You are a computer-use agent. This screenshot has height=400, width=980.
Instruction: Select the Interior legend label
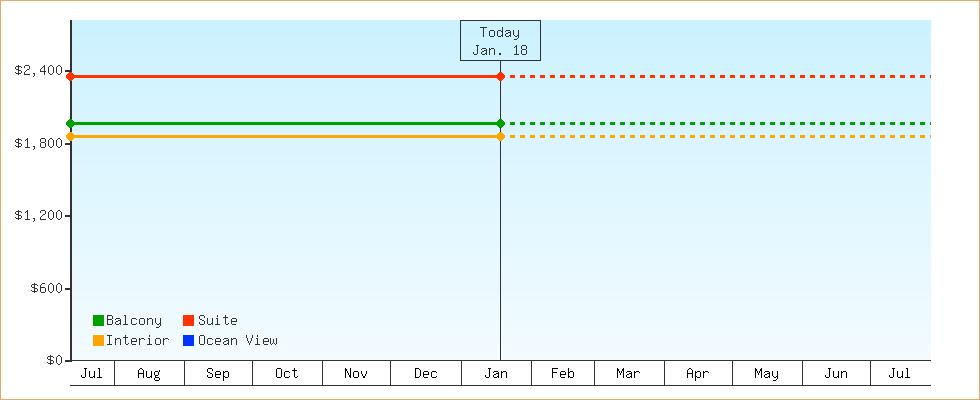(137, 341)
